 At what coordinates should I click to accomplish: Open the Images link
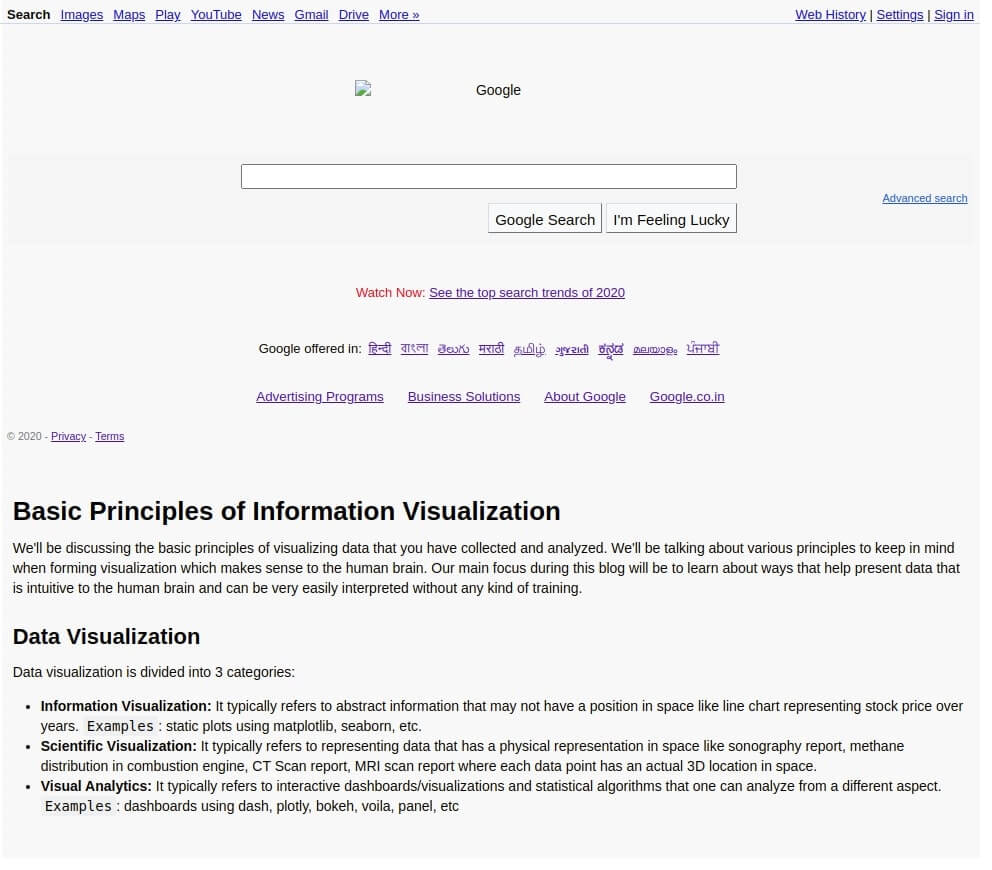click(x=82, y=15)
